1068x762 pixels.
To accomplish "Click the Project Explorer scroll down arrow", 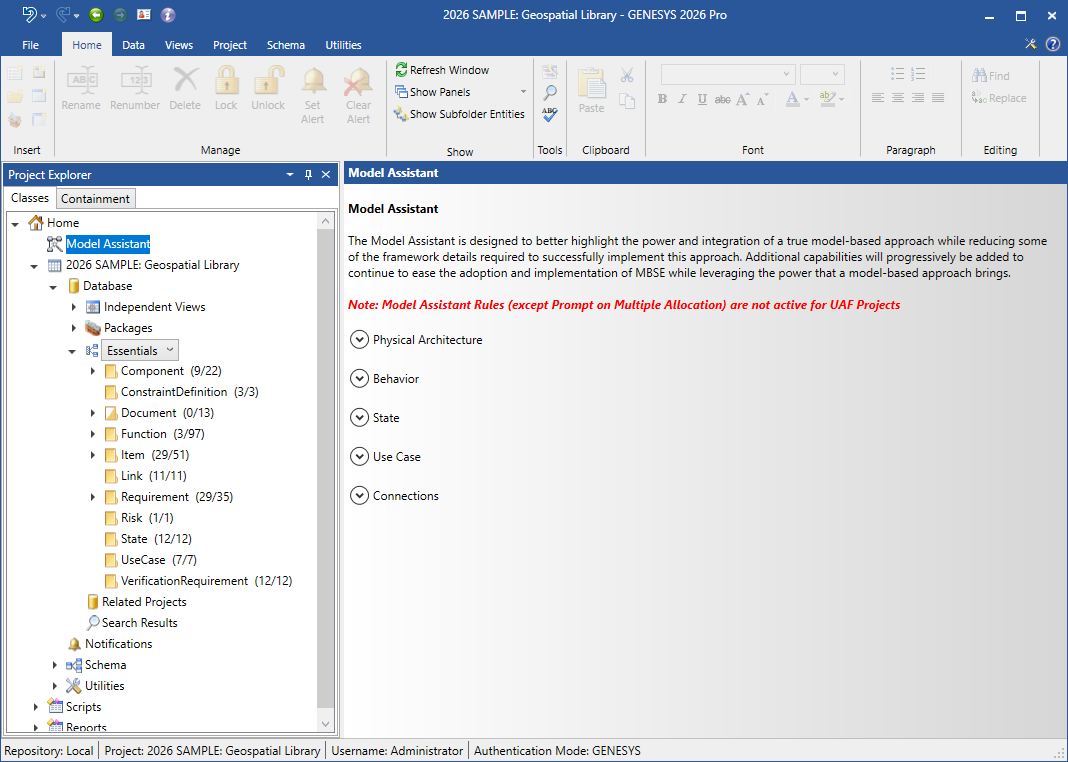I will [x=325, y=723].
